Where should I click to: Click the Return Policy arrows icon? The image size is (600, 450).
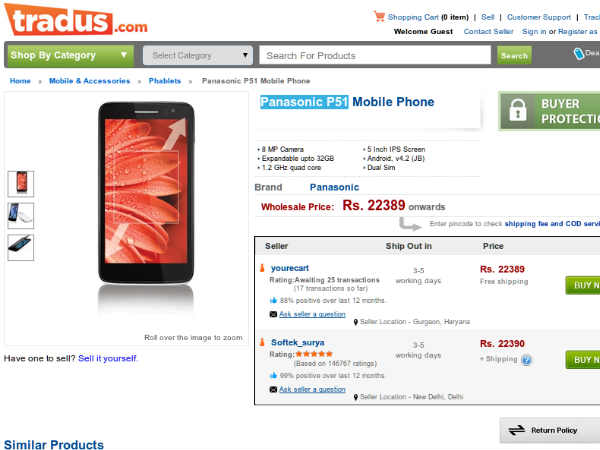pos(517,430)
